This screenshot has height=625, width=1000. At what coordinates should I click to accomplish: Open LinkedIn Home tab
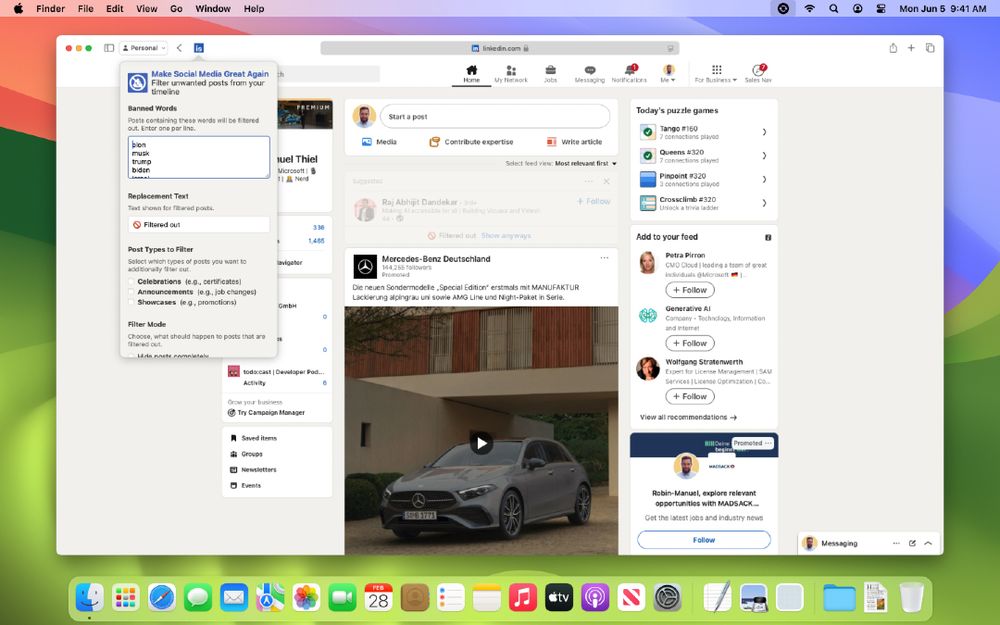[x=471, y=74]
